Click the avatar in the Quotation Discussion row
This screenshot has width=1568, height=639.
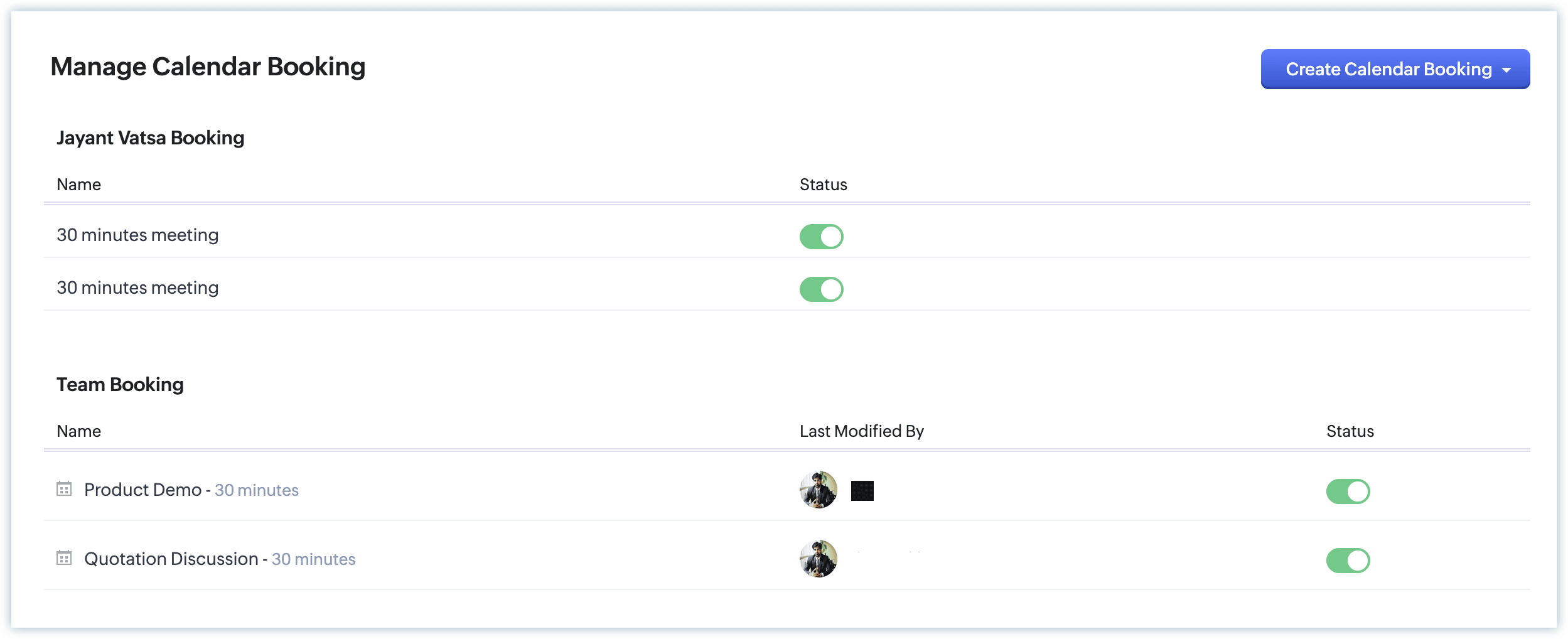(x=818, y=559)
